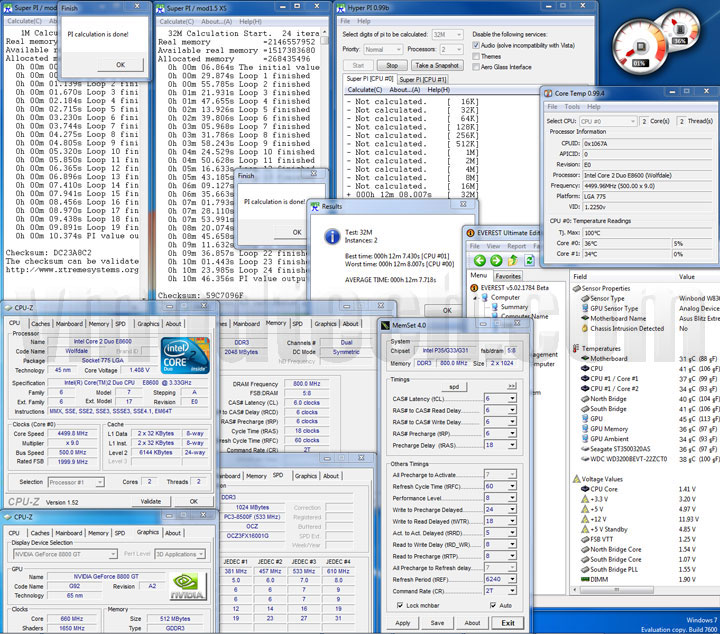The height and width of the screenshot is (634, 720).
Task: Click the DIMM voltage icon in EVEREST
Action: pyautogui.click(x=585, y=579)
